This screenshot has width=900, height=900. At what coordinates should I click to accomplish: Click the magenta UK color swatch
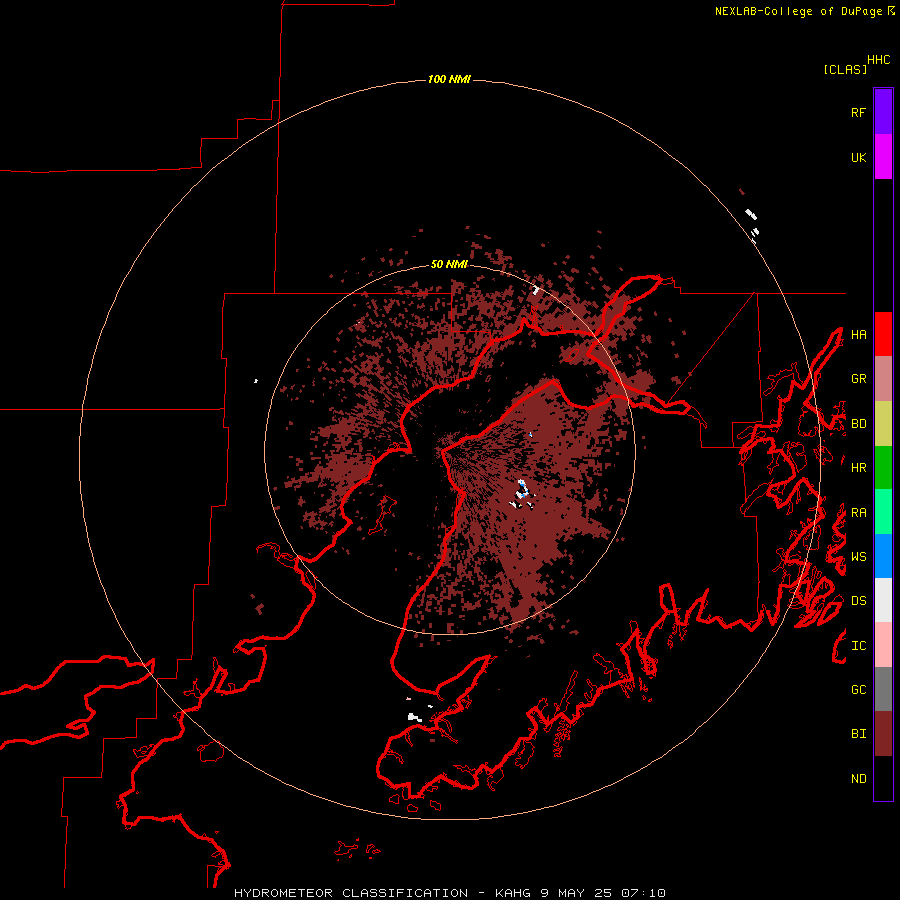coord(883,157)
